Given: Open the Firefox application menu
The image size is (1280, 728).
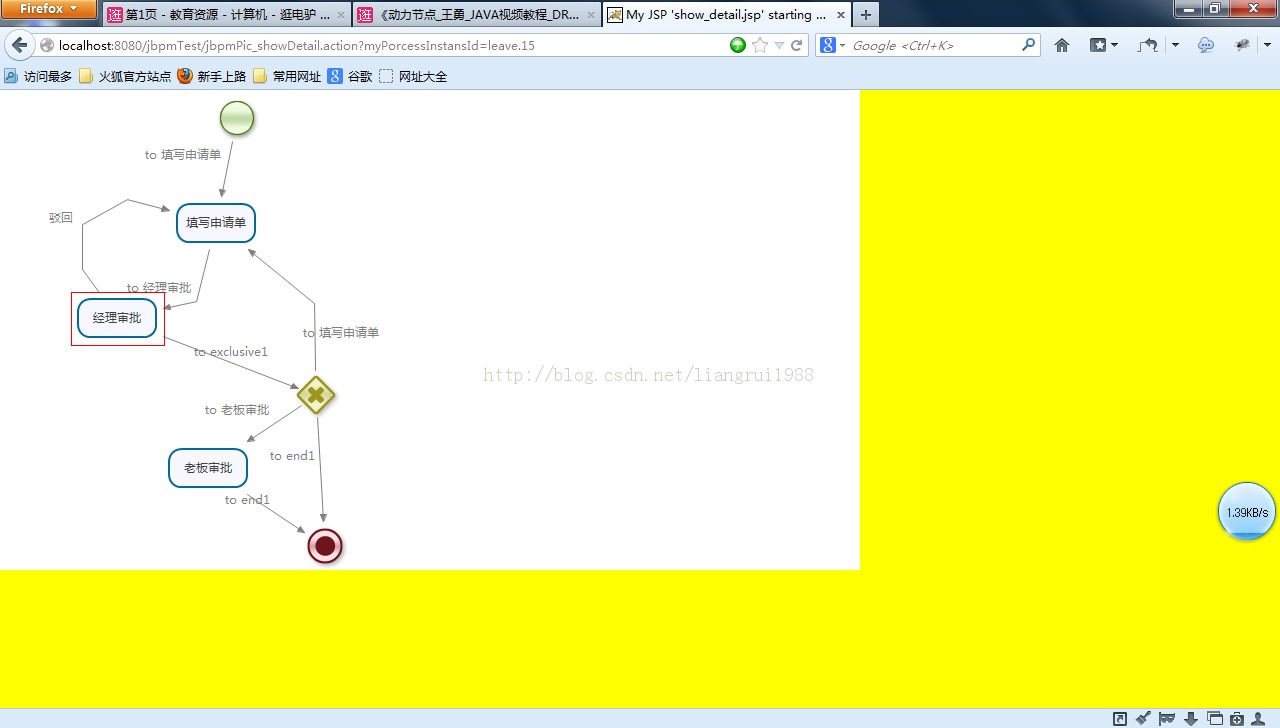Looking at the screenshot, I should (x=48, y=9).
